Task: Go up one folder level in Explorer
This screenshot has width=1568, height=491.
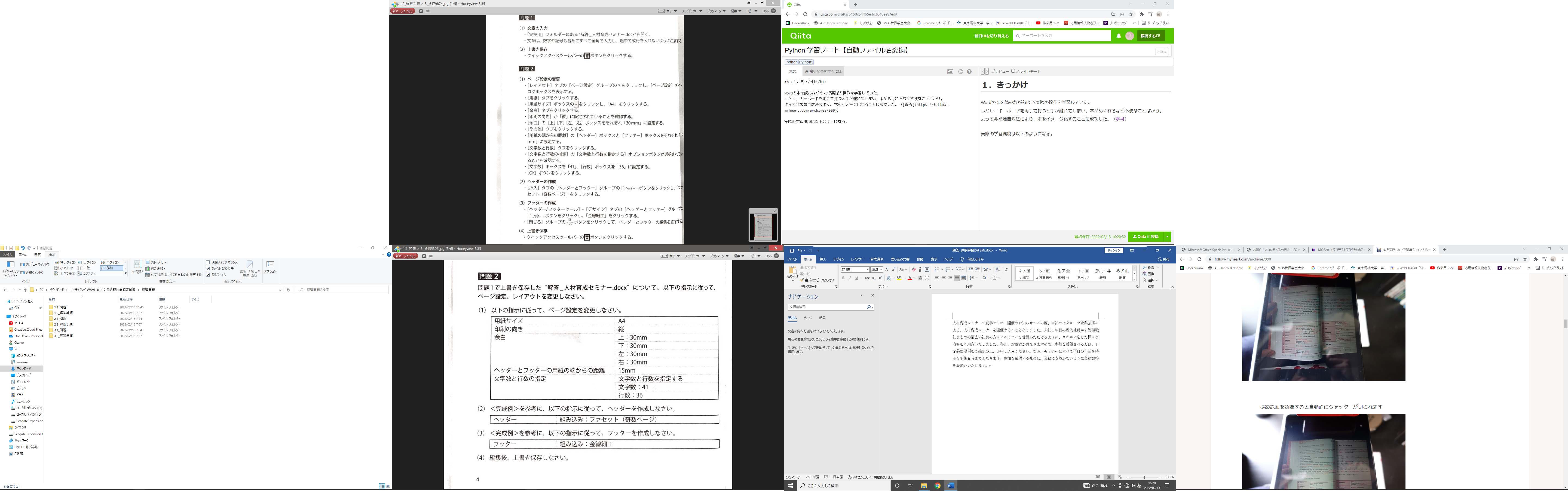Action: click(x=25, y=290)
